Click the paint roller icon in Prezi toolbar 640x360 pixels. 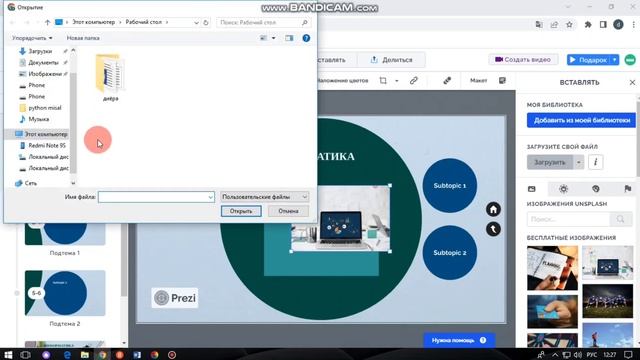(x=447, y=81)
